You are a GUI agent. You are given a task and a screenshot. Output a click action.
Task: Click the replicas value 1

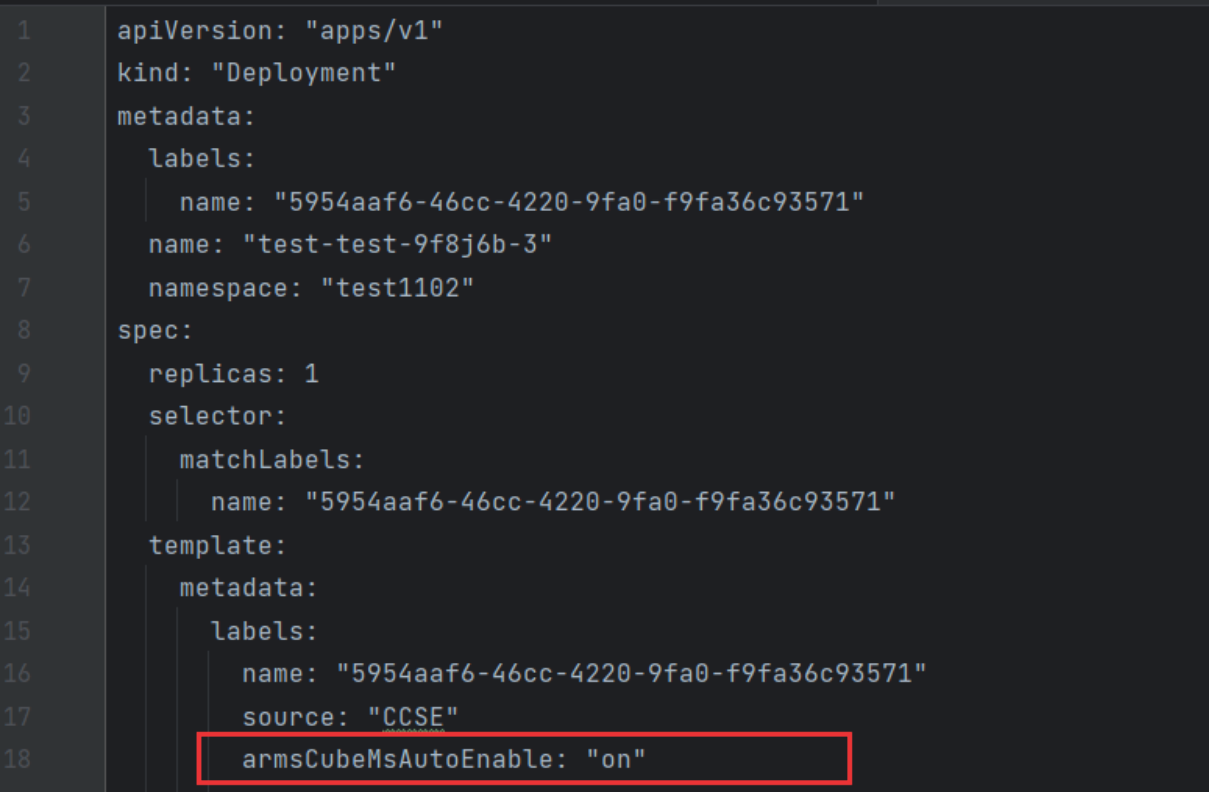[x=311, y=373]
